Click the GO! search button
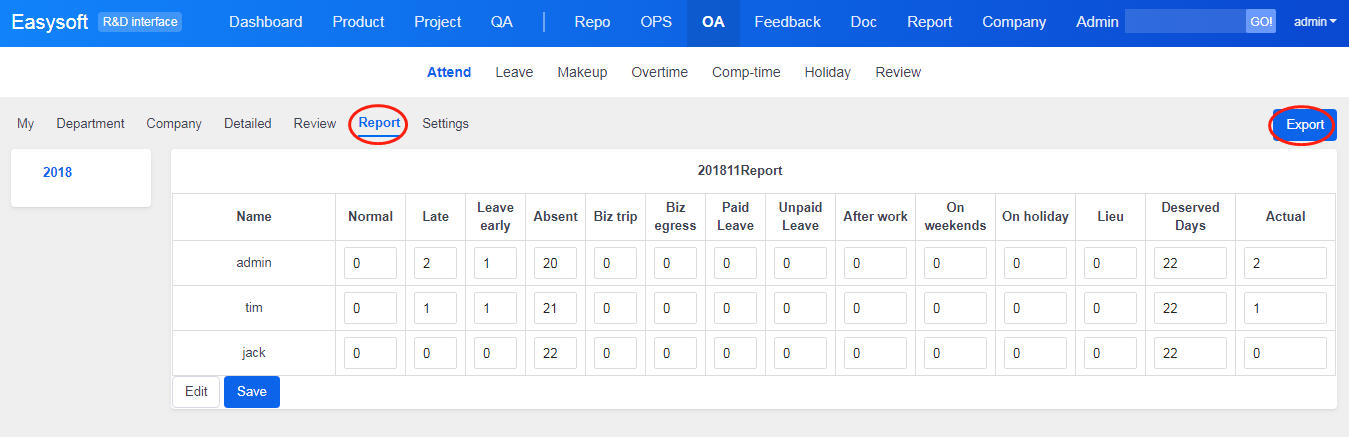1349x437 pixels. coord(1260,22)
